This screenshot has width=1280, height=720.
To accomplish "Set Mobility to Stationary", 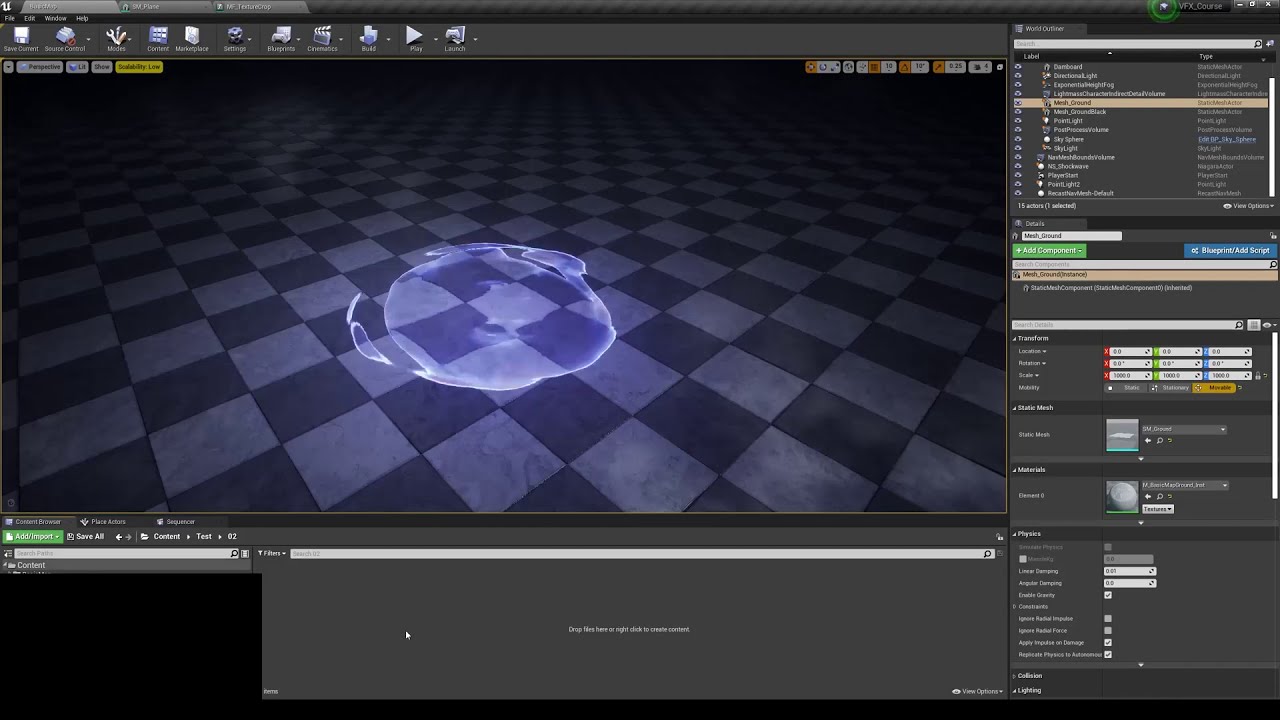I will pos(1170,388).
